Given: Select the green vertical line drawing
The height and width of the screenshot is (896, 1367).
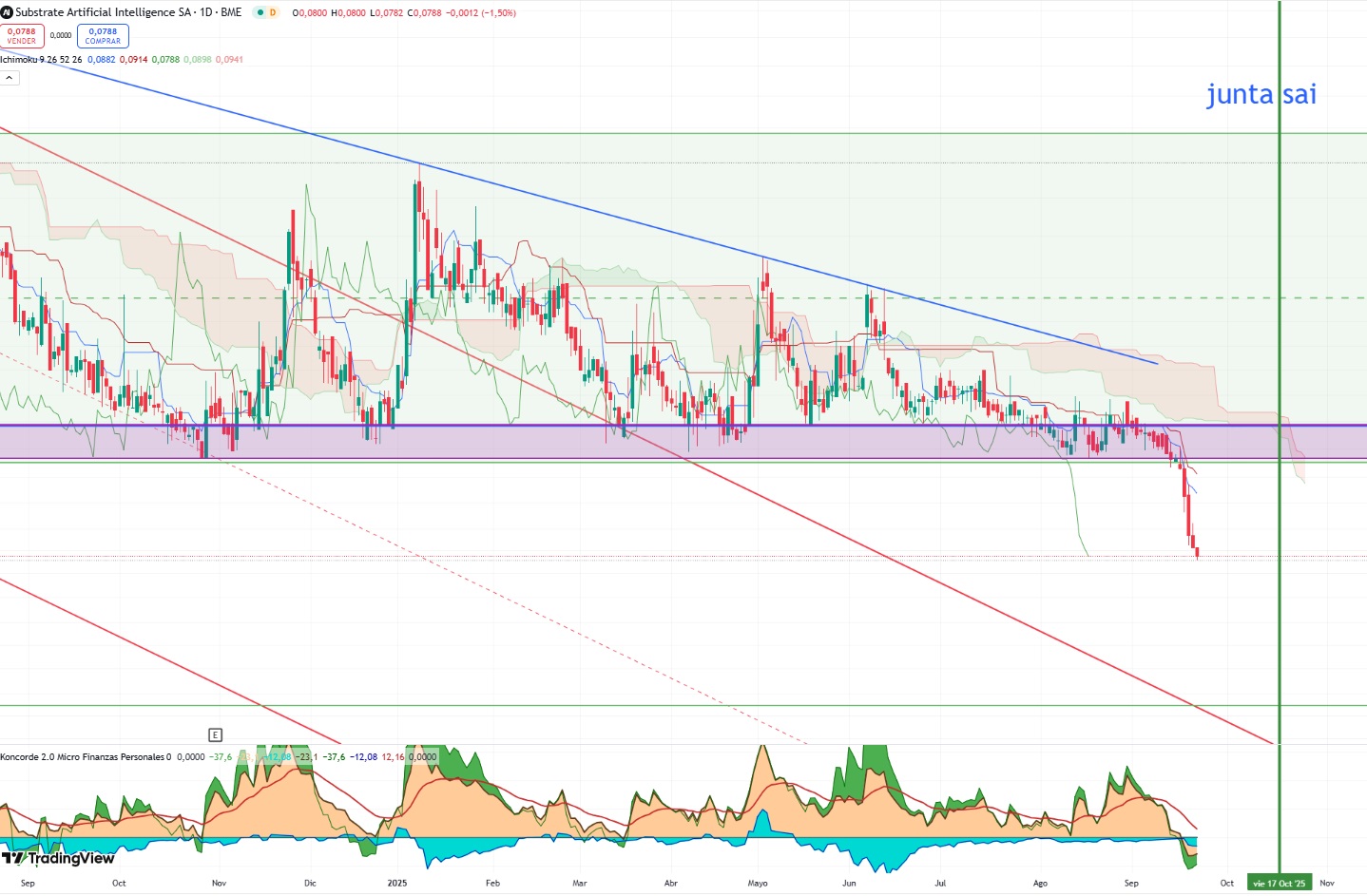Looking at the screenshot, I should click(1280, 380).
